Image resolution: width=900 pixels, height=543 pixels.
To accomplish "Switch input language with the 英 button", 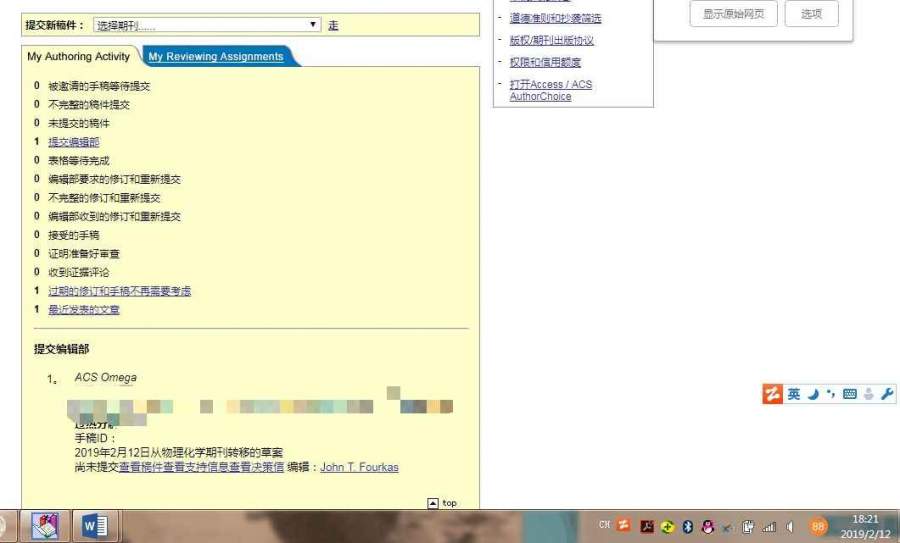I will (x=794, y=394).
